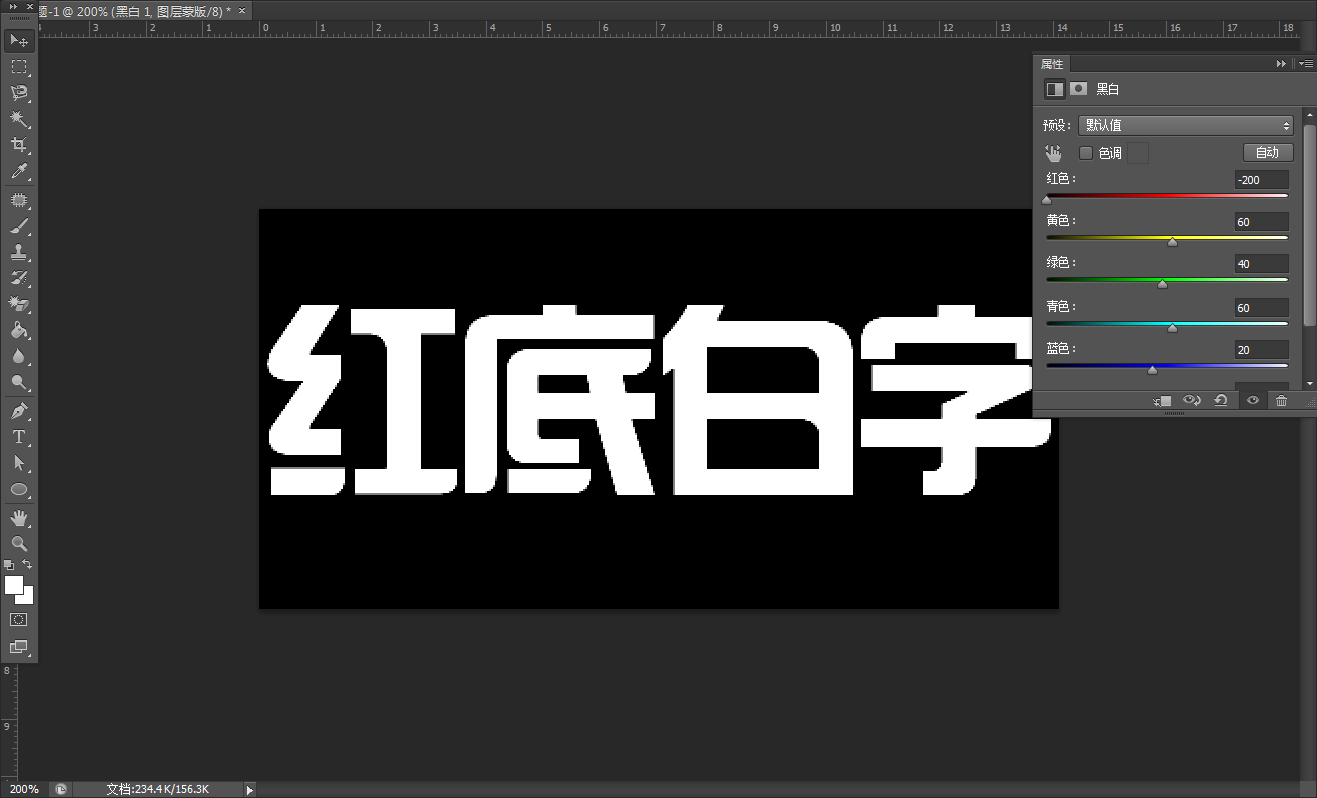Switch to the 属性 panel tab
Screen dimensions: 1317x798
(x=1053, y=64)
